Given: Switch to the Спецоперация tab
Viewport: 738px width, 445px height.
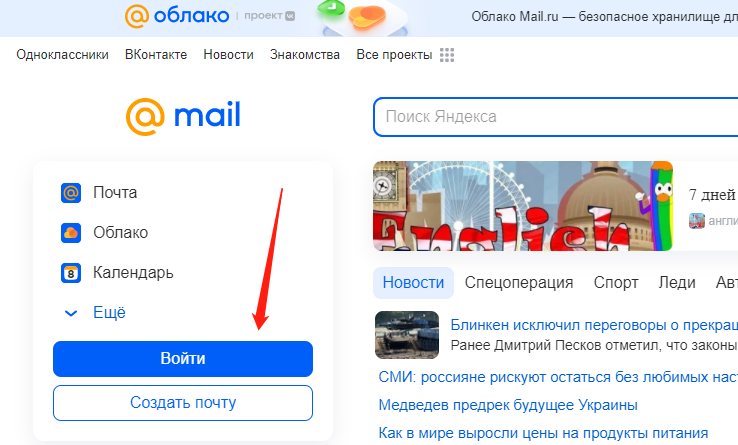Looking at the screenshot, I should [x=519, y=283].
